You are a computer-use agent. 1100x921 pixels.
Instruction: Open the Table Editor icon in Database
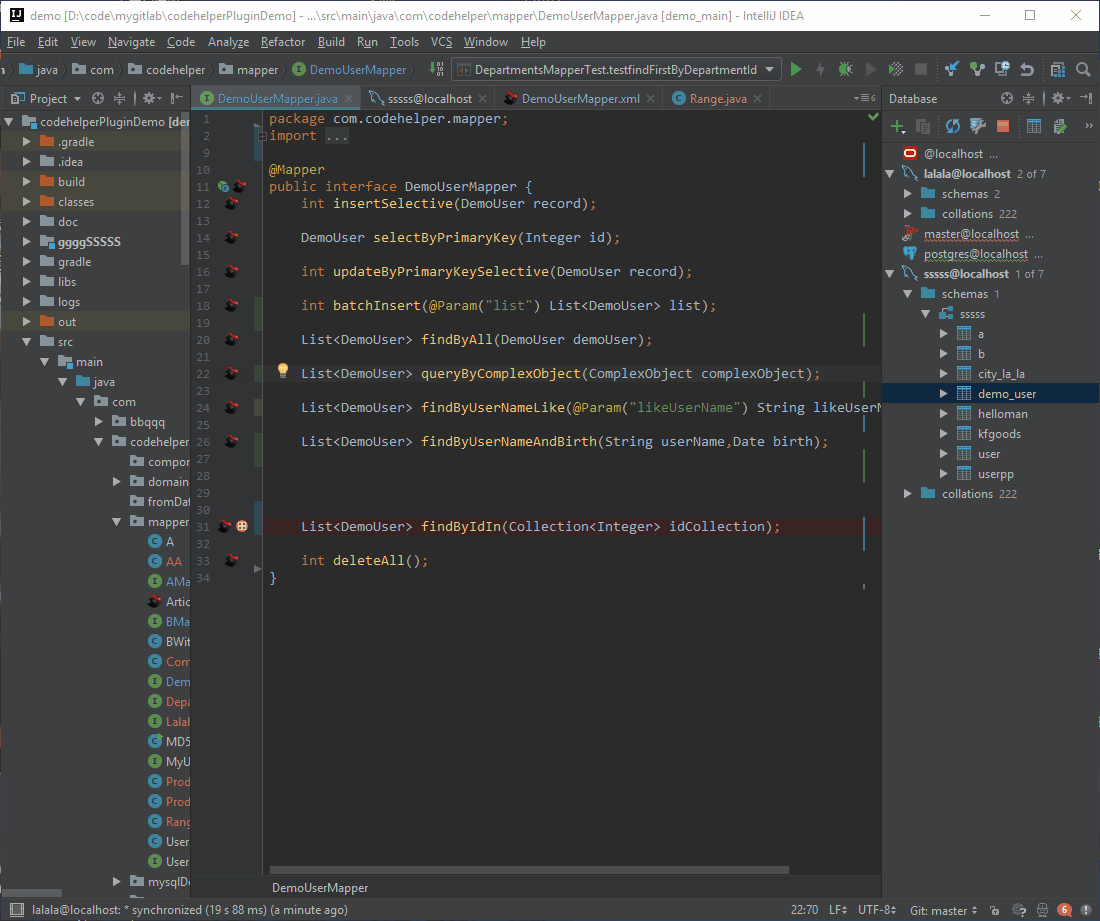click(1033, 126)
